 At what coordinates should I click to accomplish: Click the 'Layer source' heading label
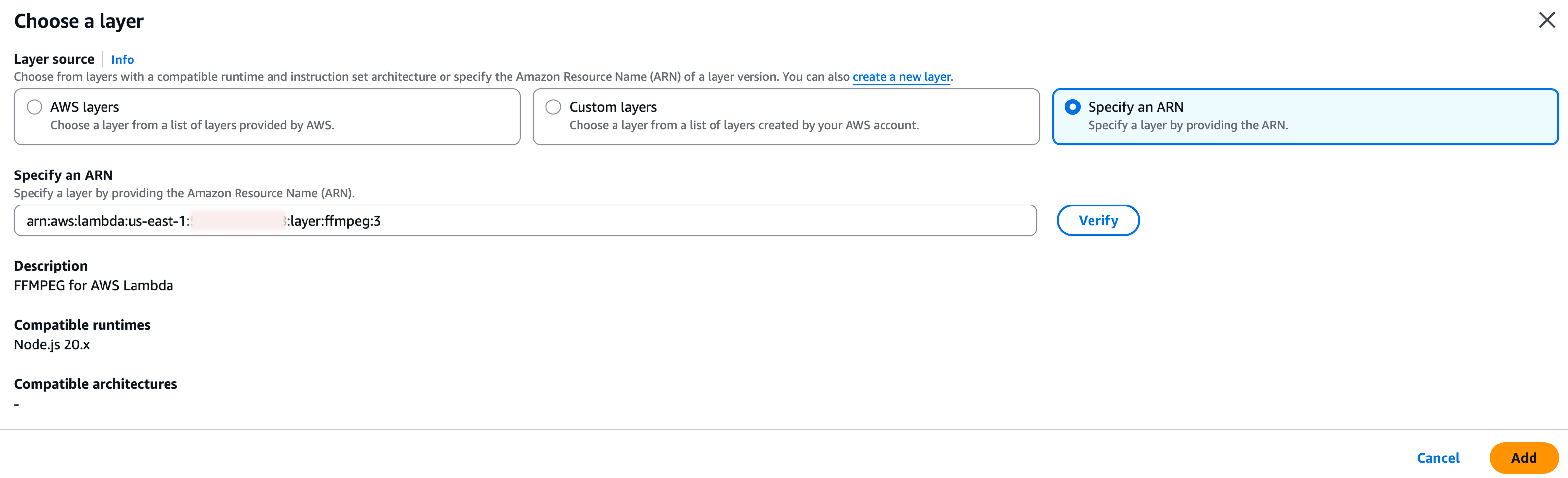tap(54, 59)
